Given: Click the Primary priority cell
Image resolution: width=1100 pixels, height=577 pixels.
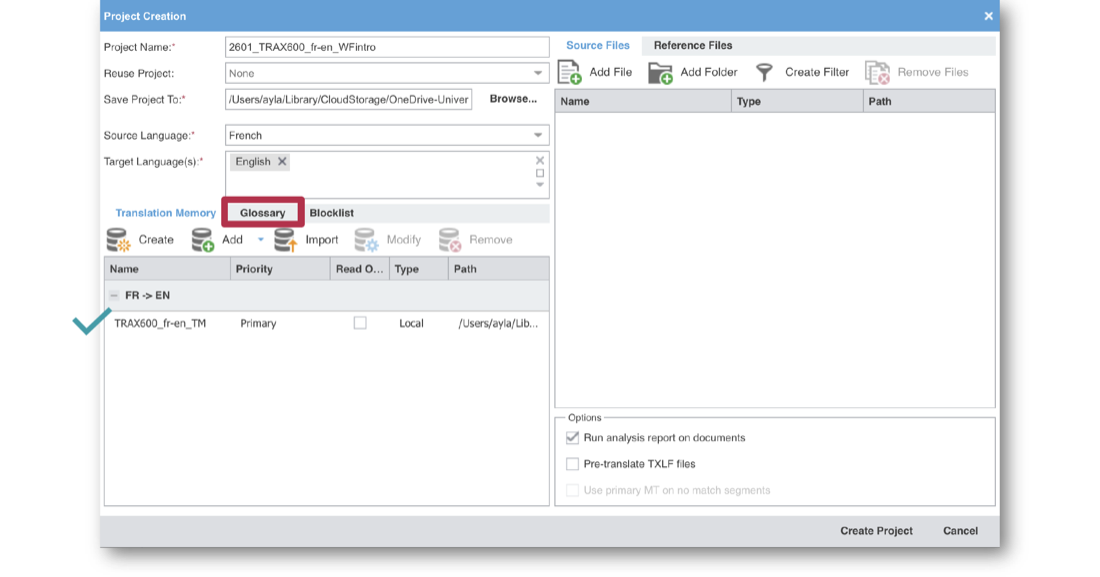Looking at the screenshot, I should pos(258,324).
